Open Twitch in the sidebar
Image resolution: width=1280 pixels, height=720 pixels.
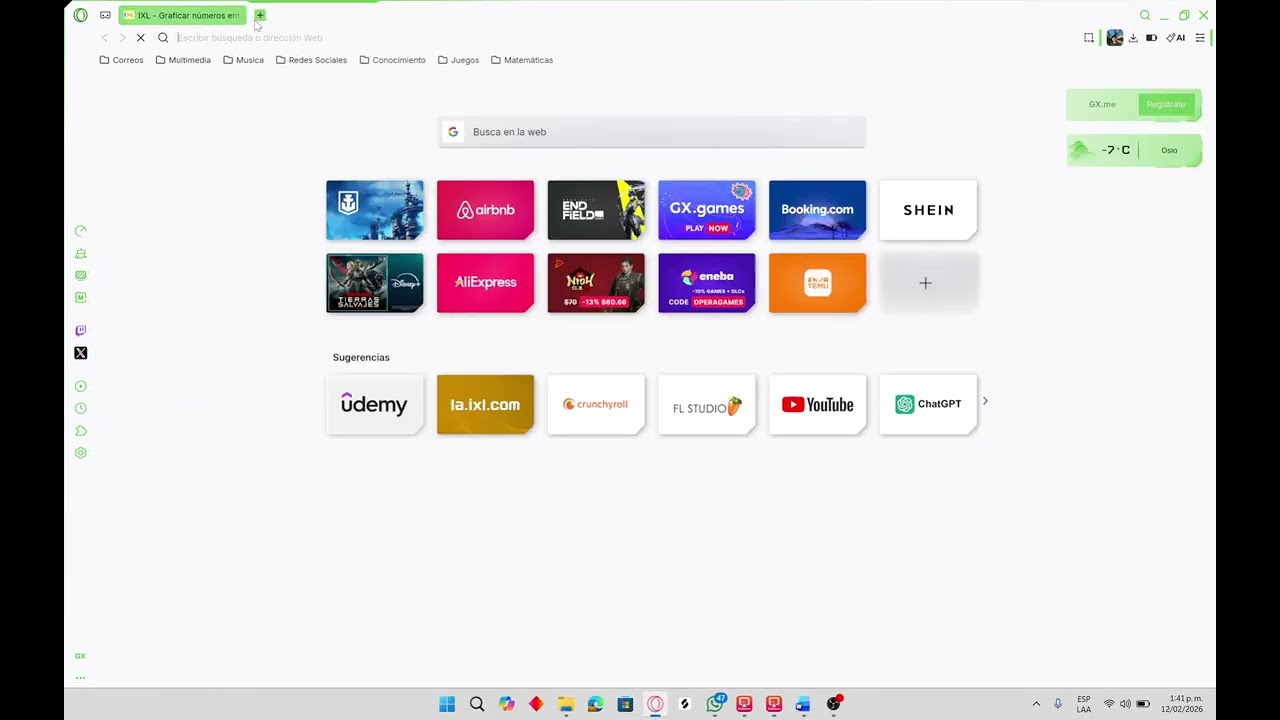click(x=81, y=330)
